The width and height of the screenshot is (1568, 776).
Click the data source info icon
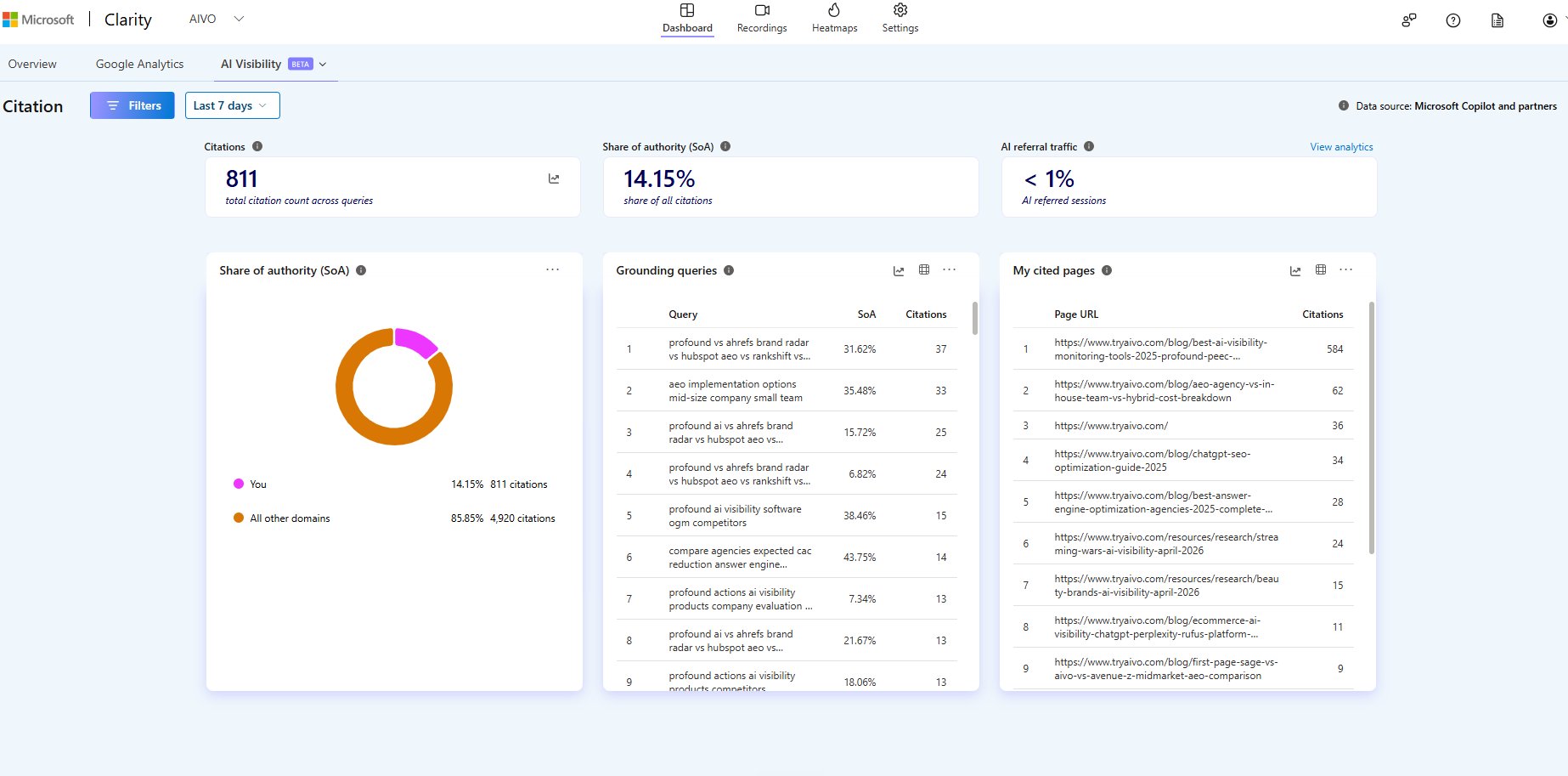1344,105
